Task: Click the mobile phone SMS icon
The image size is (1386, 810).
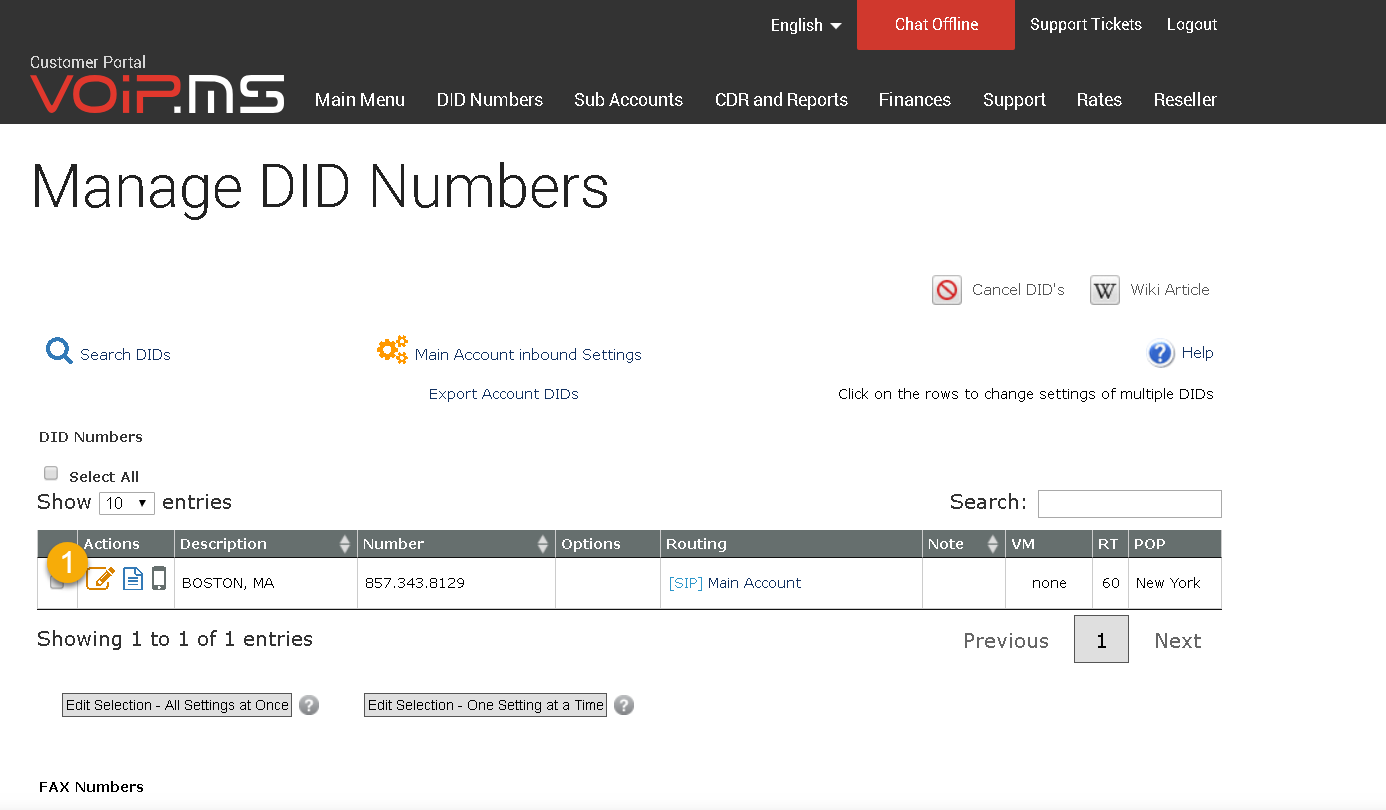Action: click(x=159, y=578)
